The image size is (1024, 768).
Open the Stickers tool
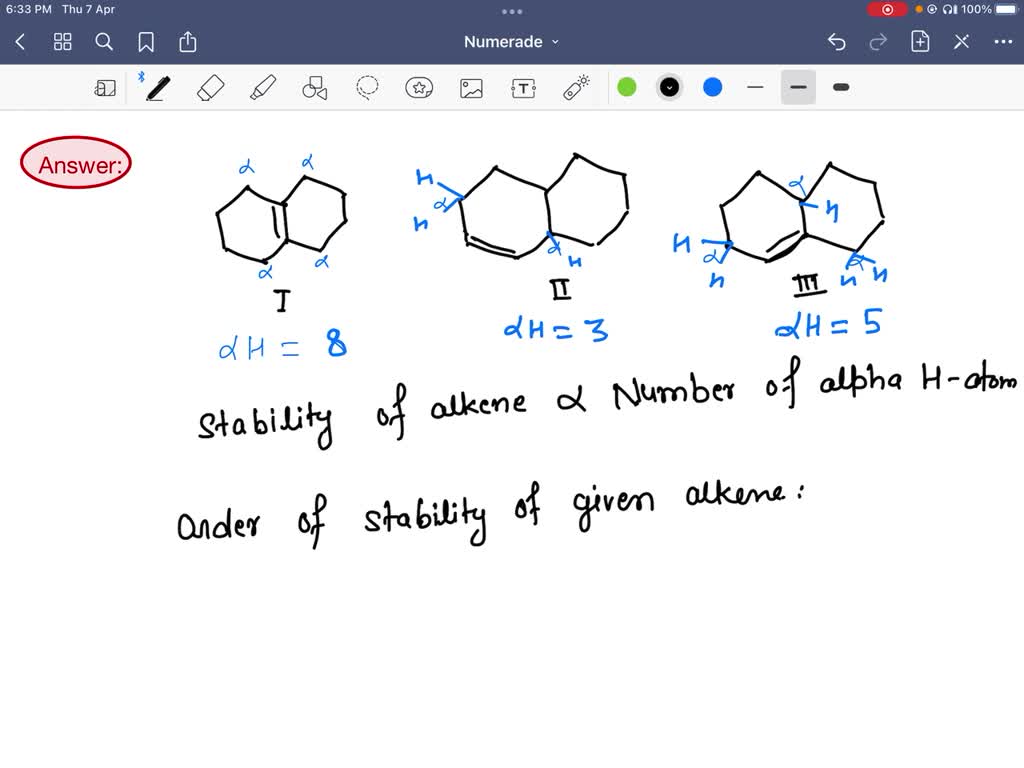419,87
